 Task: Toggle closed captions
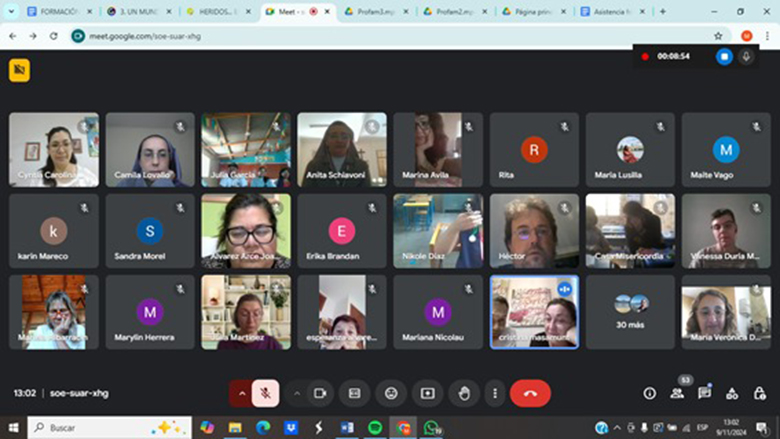click(354, 394)
